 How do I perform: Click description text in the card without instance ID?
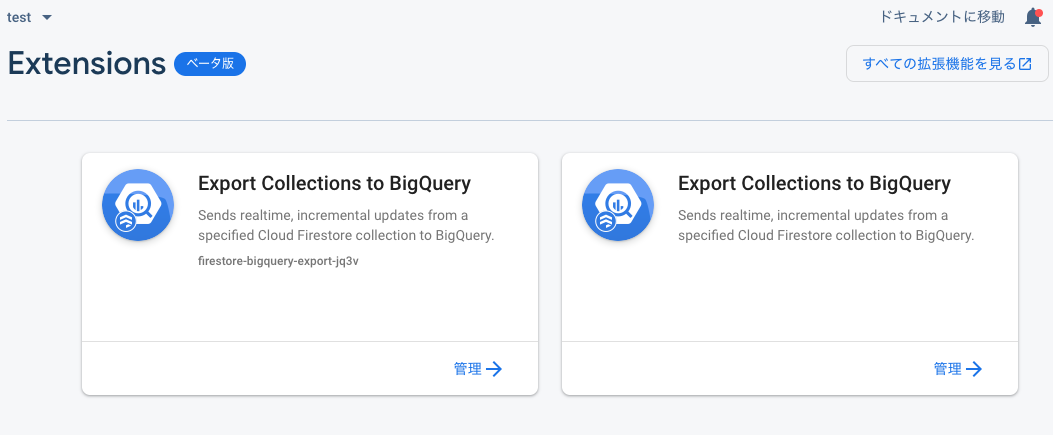click(x=827, y=226)
